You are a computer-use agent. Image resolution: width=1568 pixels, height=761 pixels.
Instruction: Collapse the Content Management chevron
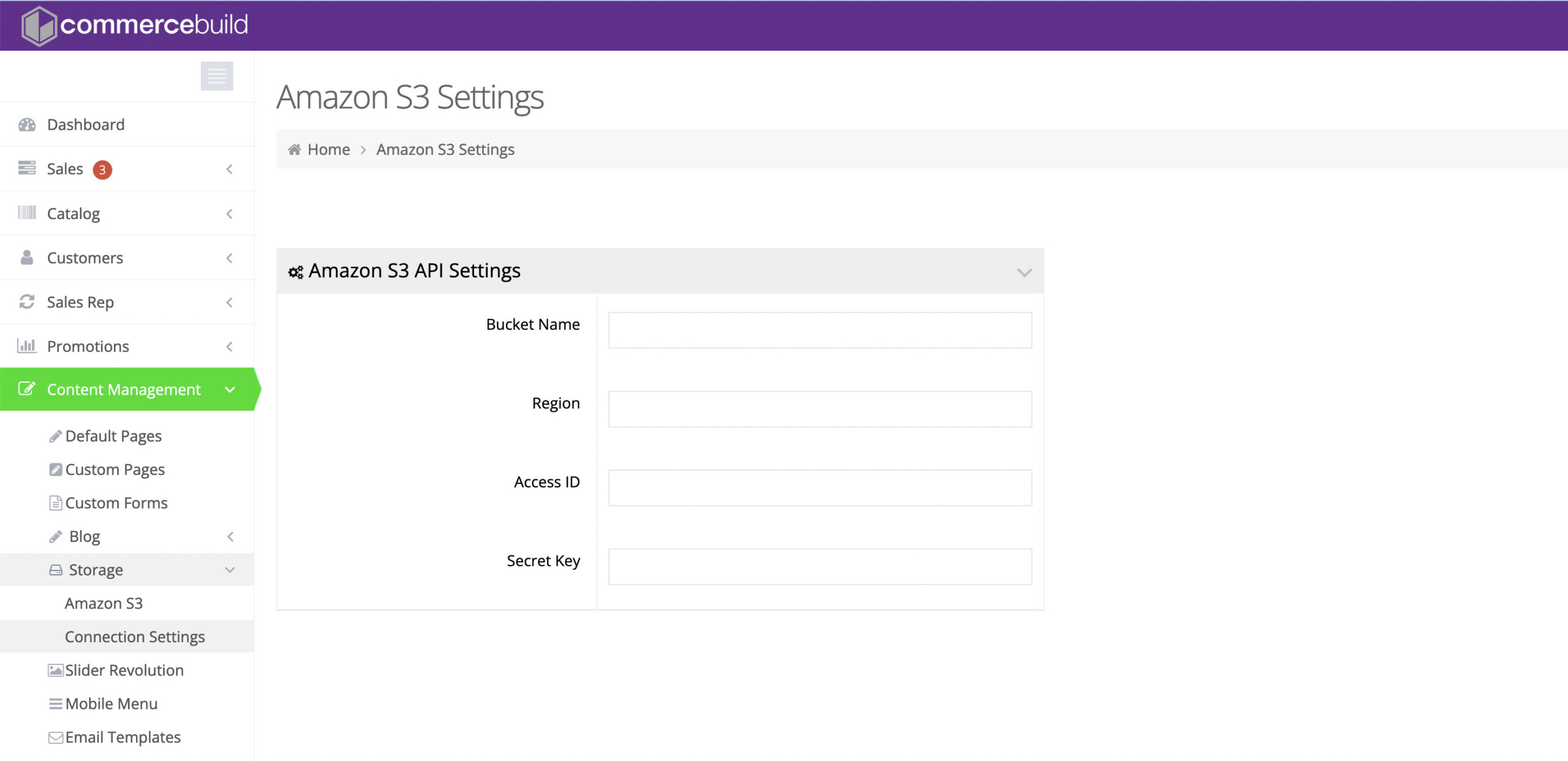pyautogui.click(x=230, y=390)
